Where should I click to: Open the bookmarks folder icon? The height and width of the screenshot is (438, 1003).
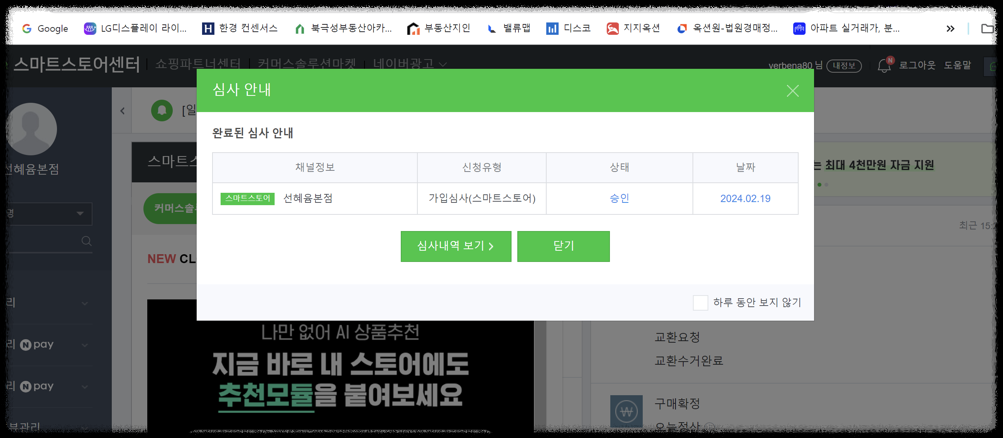click(988, 28)
